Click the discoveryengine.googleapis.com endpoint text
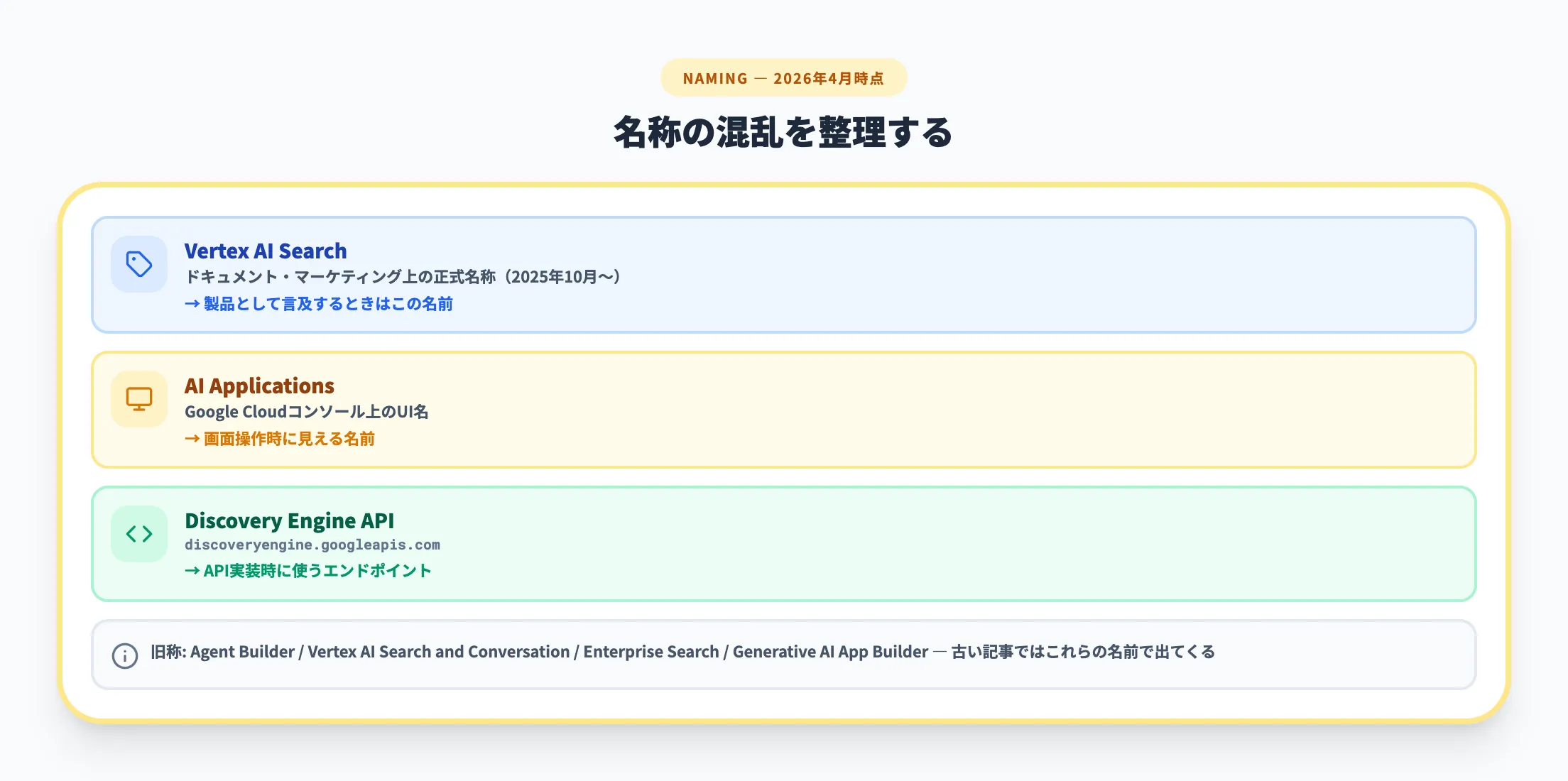Image resolution: width=1568 pixels, height=781 pixels. tap(312, 545)
